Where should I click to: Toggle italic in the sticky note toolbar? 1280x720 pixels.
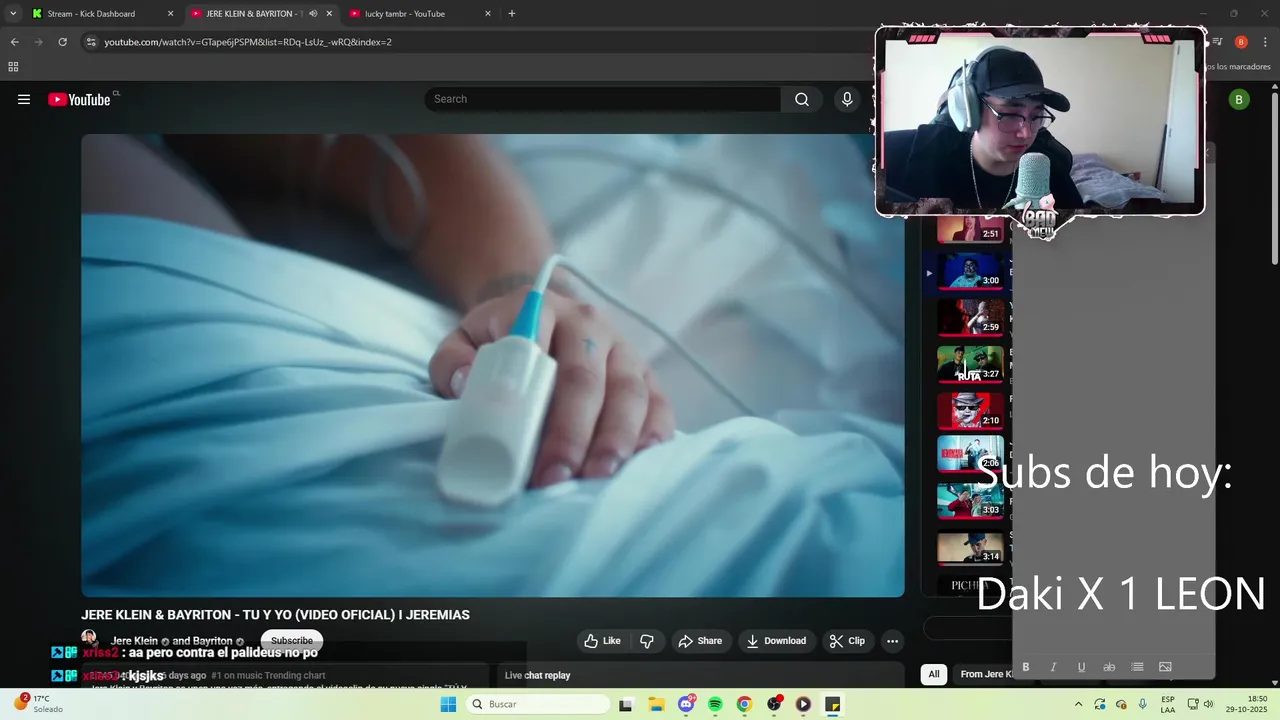(x=1053, y=667)
